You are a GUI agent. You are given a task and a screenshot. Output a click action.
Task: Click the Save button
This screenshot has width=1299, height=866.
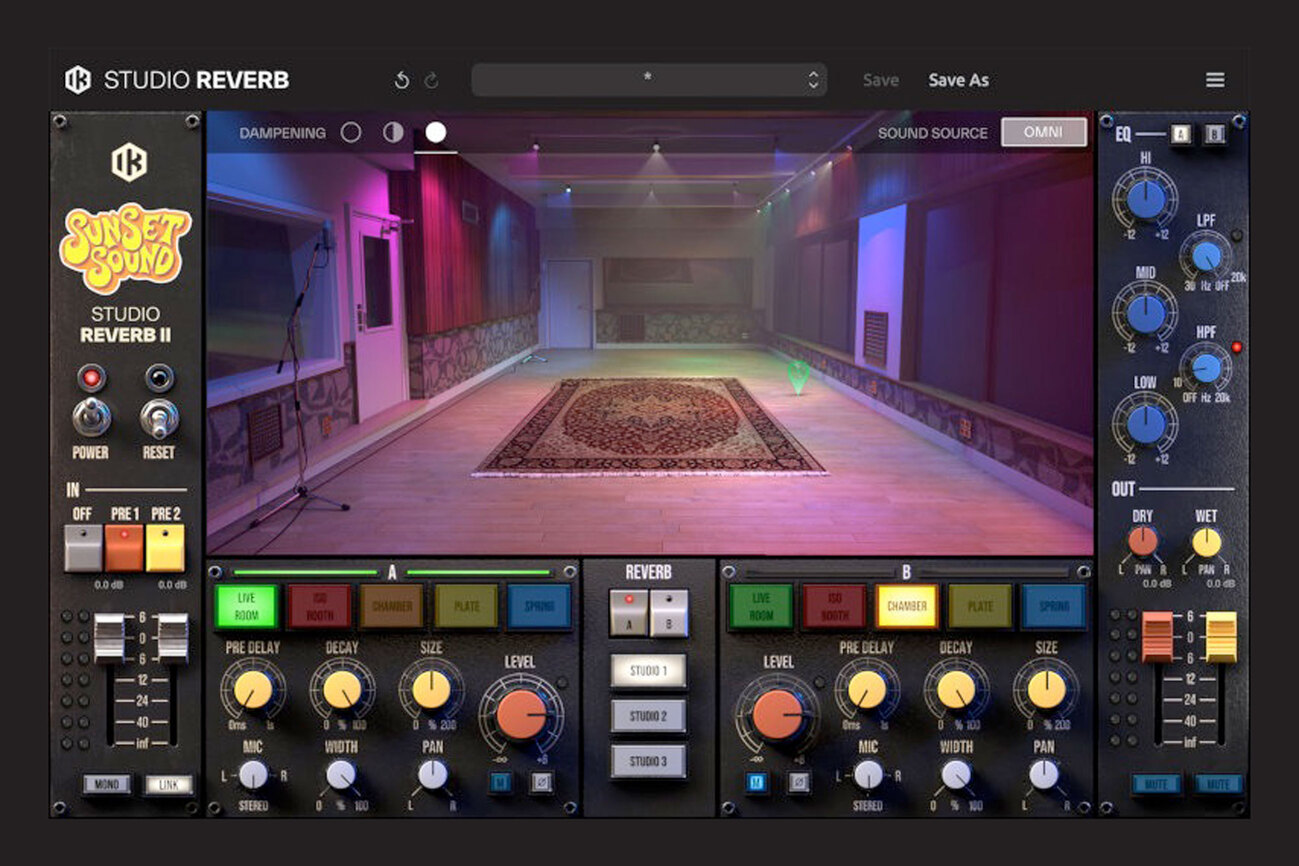[881, 80]
